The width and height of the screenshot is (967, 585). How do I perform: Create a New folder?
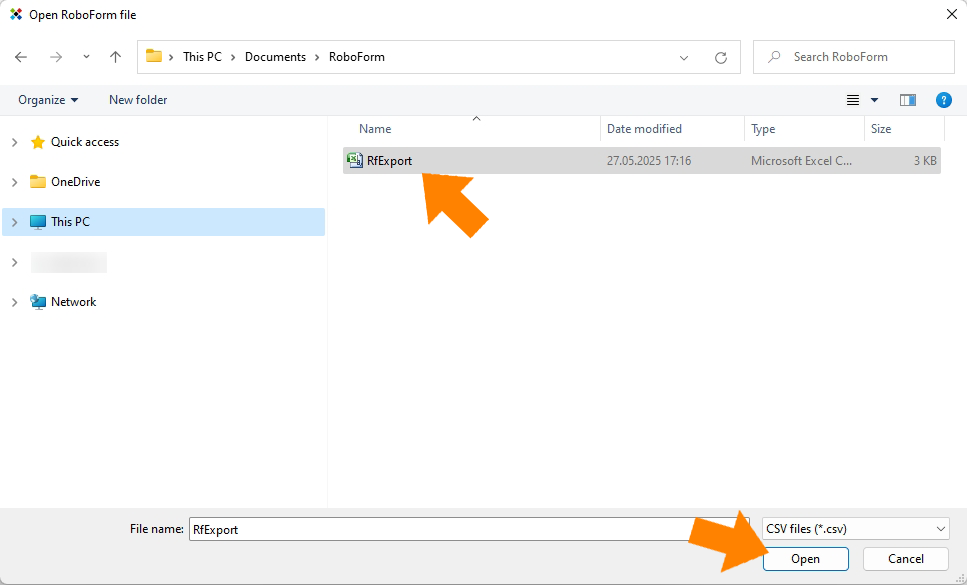pos(138,100)
